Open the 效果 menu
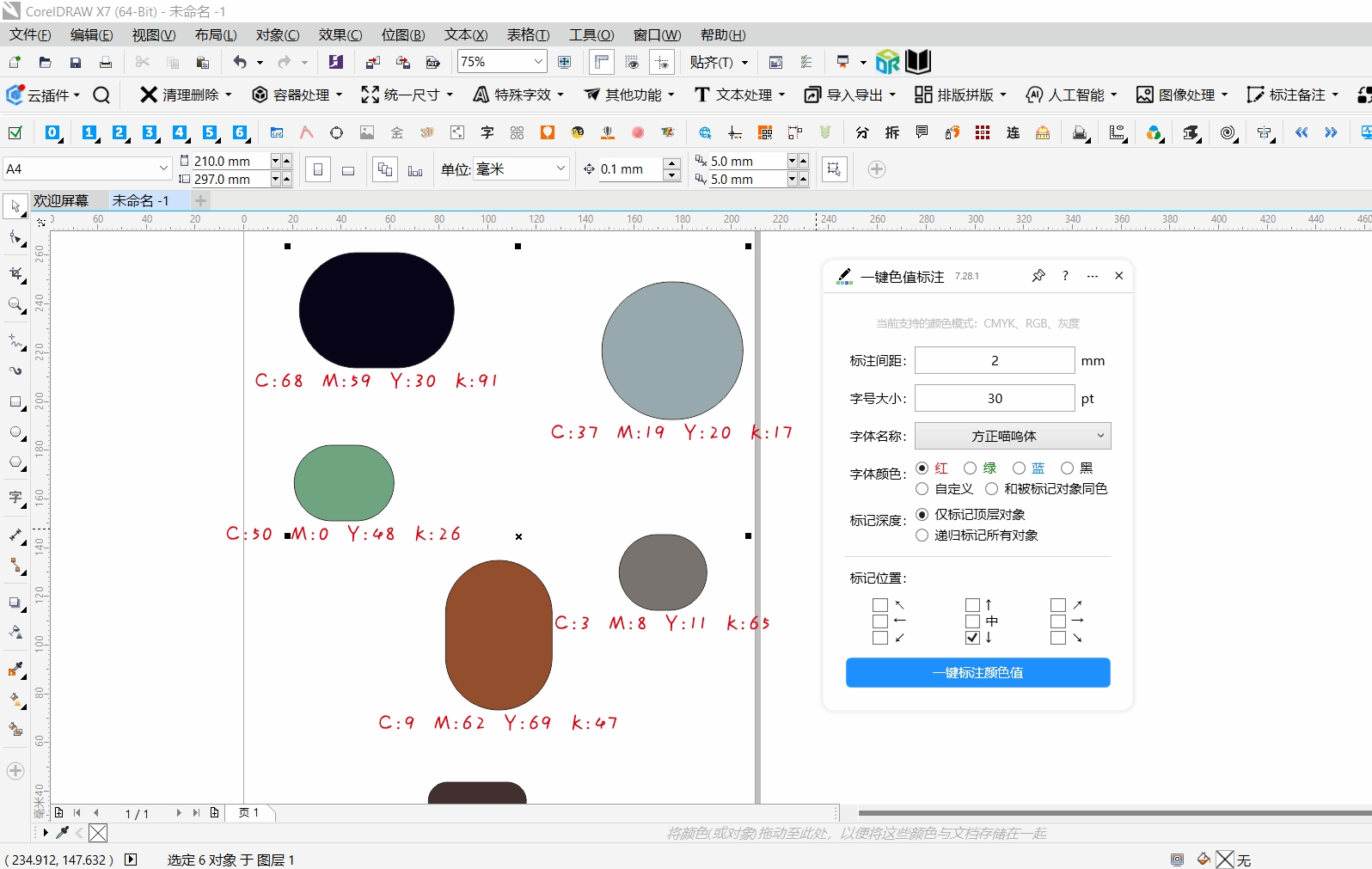This screenshot has width=1372, height=869. point(340,34)
